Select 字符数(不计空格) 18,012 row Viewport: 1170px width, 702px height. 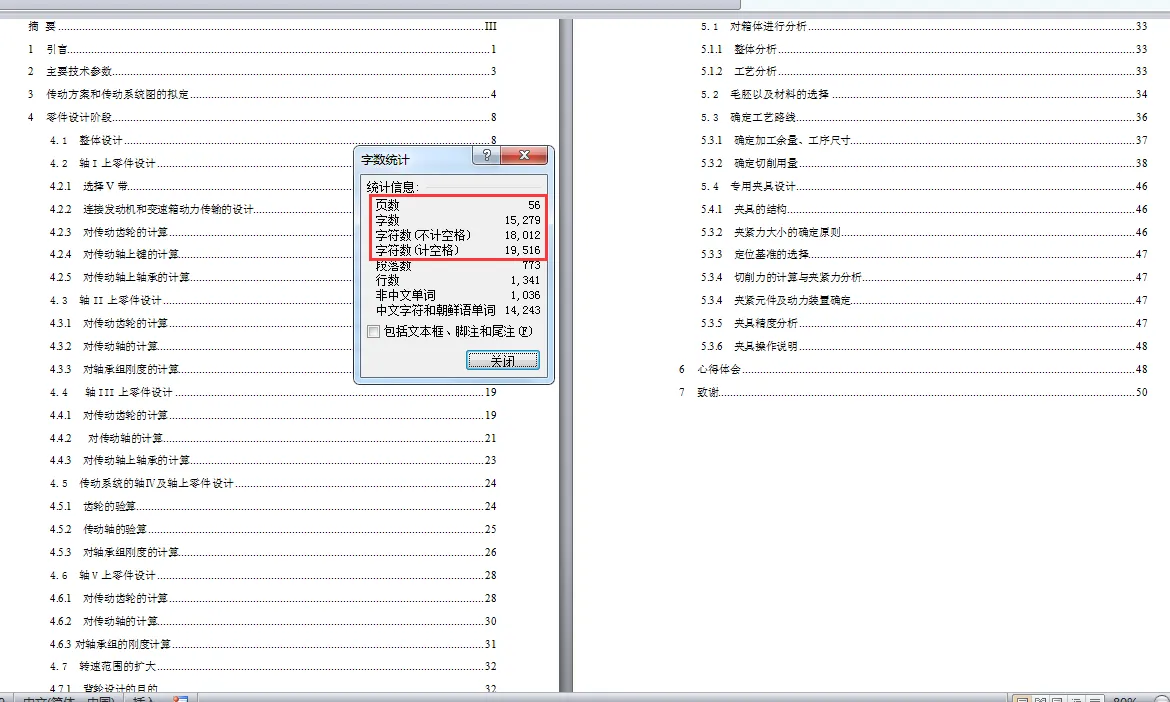click(457, 235)
